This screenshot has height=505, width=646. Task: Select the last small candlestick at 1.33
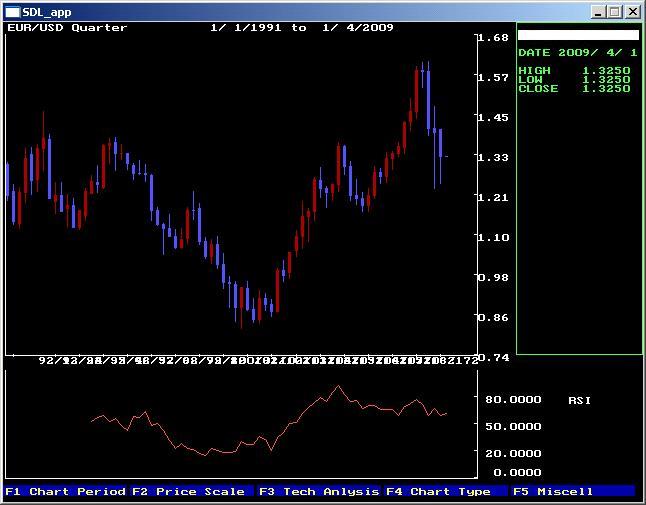(446, 157)
